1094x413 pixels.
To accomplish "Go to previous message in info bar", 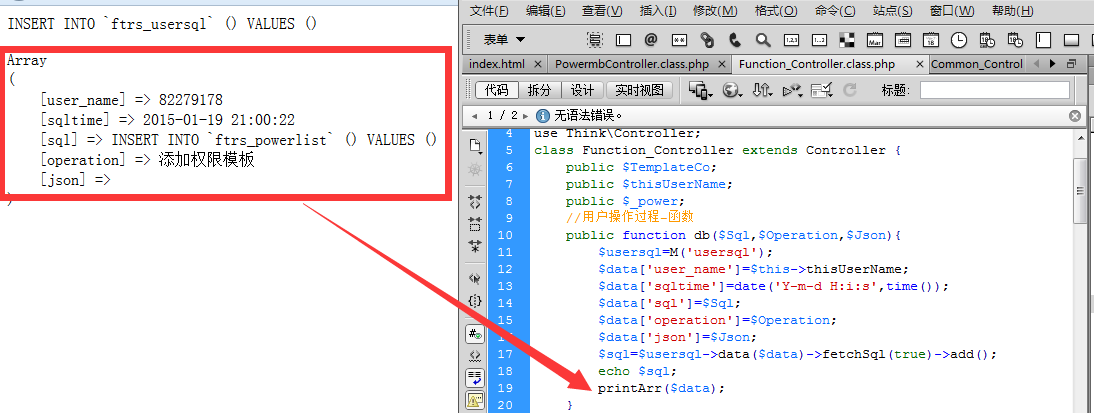I will [x=474, y=115].
